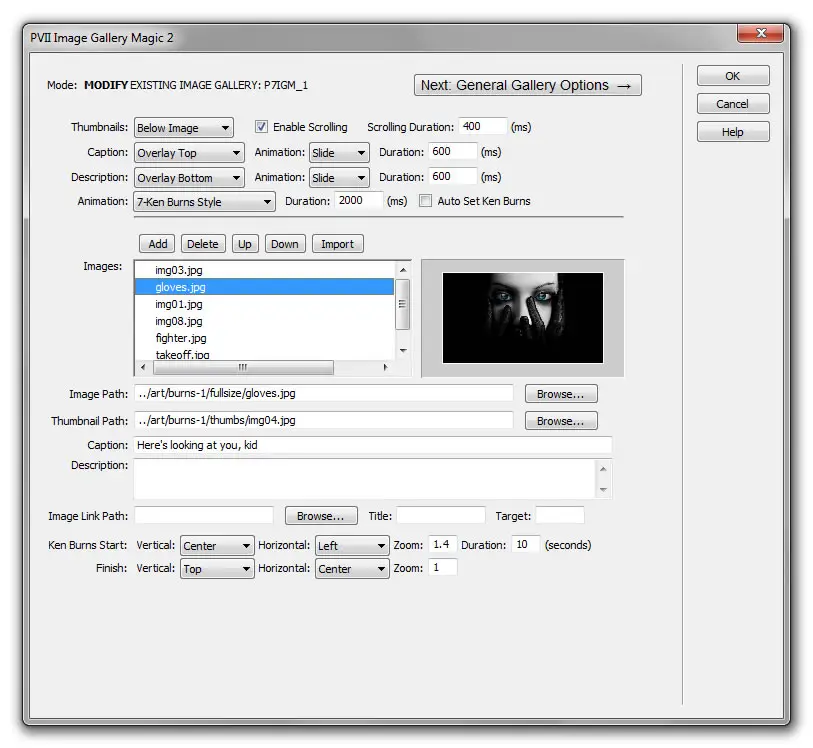Edit the Animation Duration 2000 field
Image resolution: width=813 pixels, height=748 pixels.
(359, 201)
